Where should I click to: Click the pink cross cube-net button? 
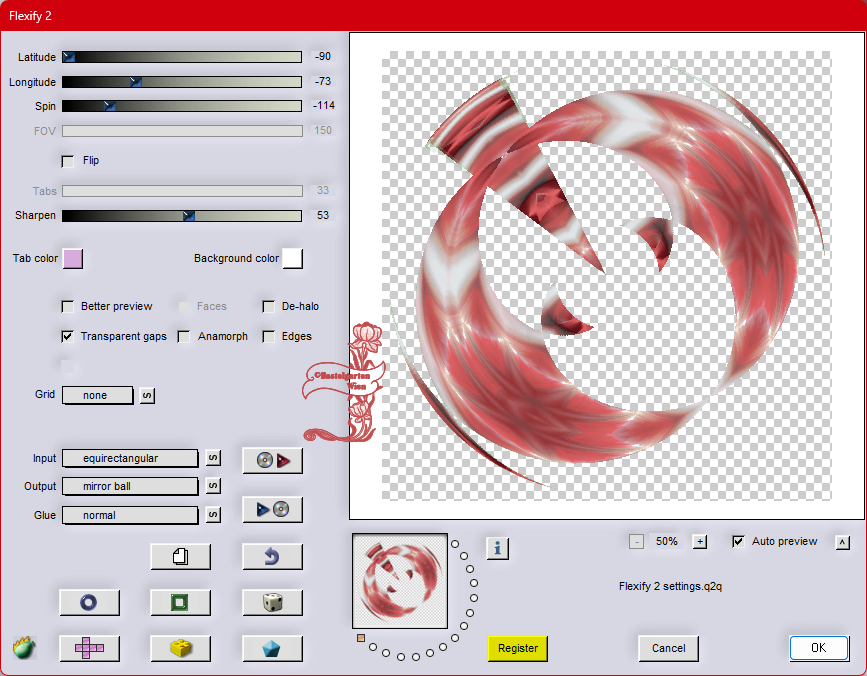click(x=89, y=648)
